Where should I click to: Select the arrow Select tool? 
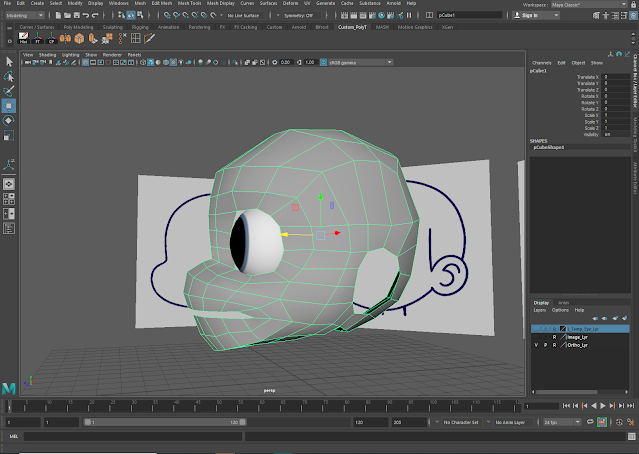coord(9,62)
